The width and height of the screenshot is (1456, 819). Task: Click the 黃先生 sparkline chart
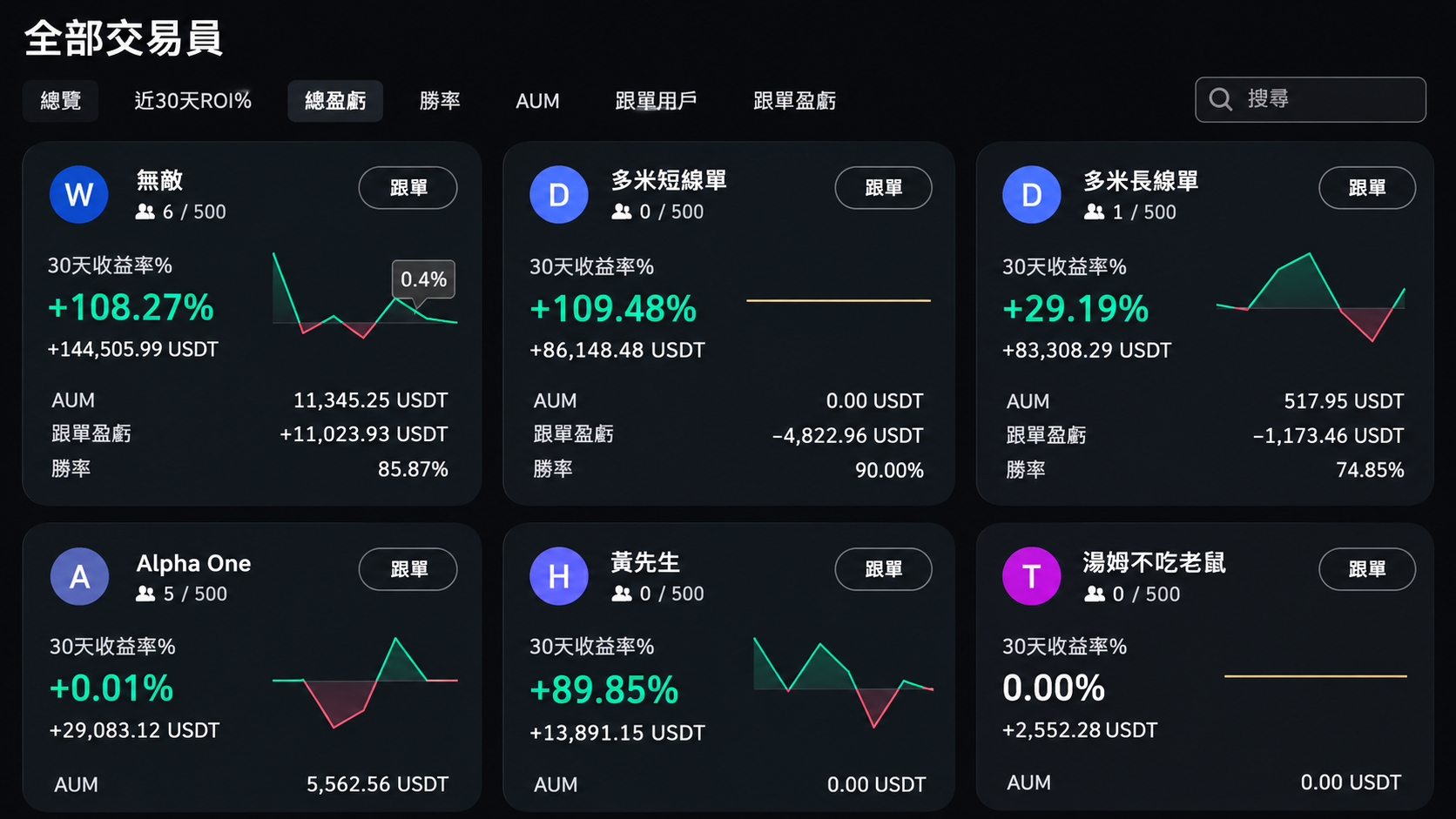[x=843, y=682]
